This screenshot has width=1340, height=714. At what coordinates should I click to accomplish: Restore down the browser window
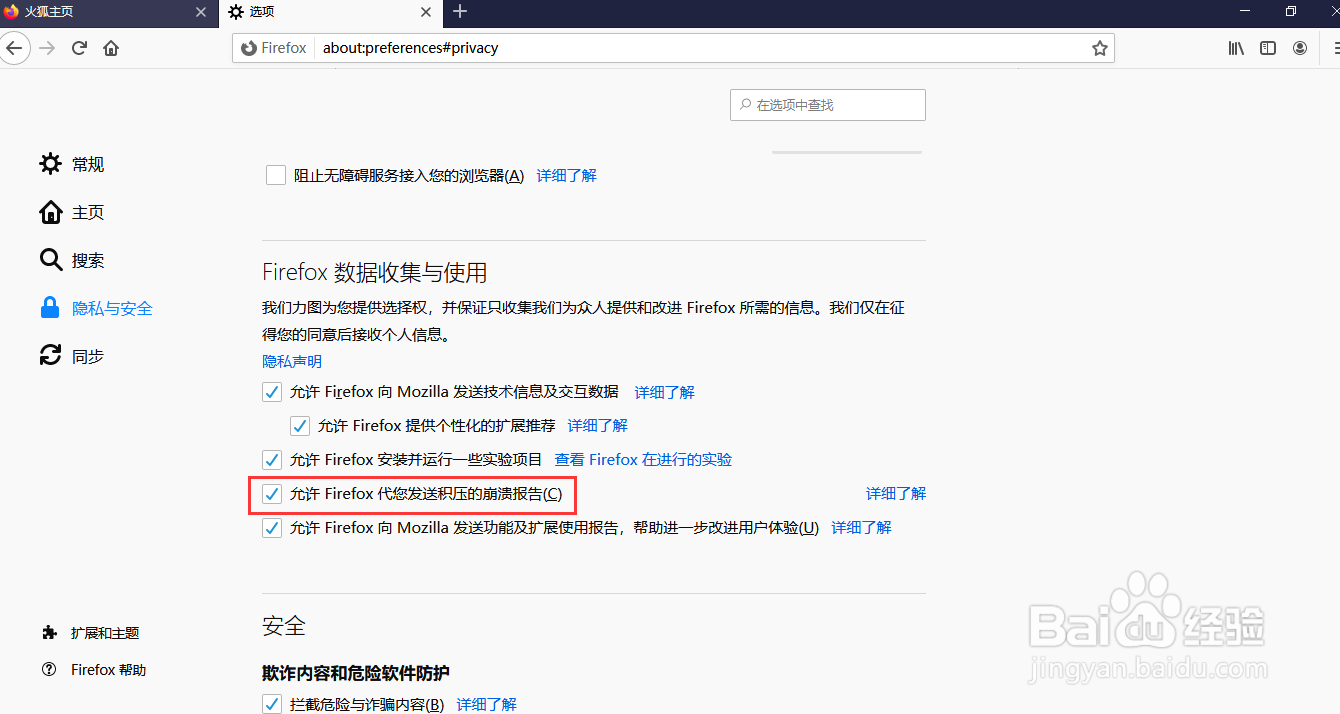pyautogui.click(x=1291, y=12)
